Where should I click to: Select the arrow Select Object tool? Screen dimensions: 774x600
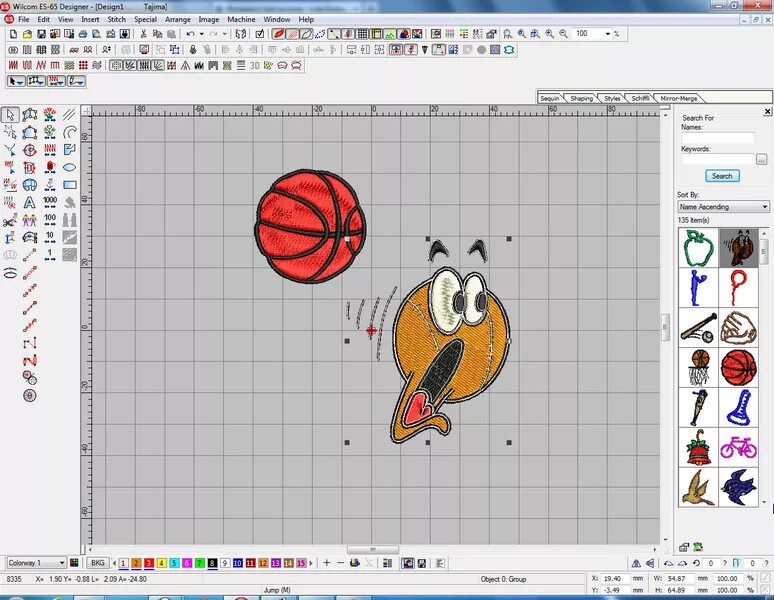click(x=10, y=114)
